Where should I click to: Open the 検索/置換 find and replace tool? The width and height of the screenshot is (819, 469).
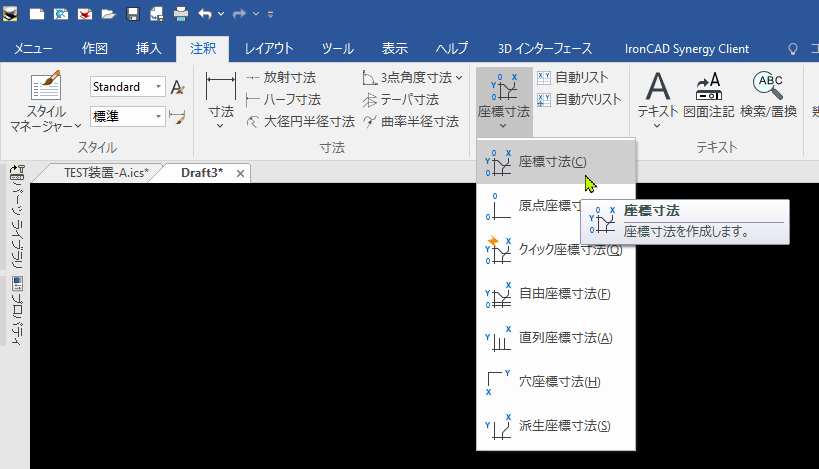click(x=768, y=95)
